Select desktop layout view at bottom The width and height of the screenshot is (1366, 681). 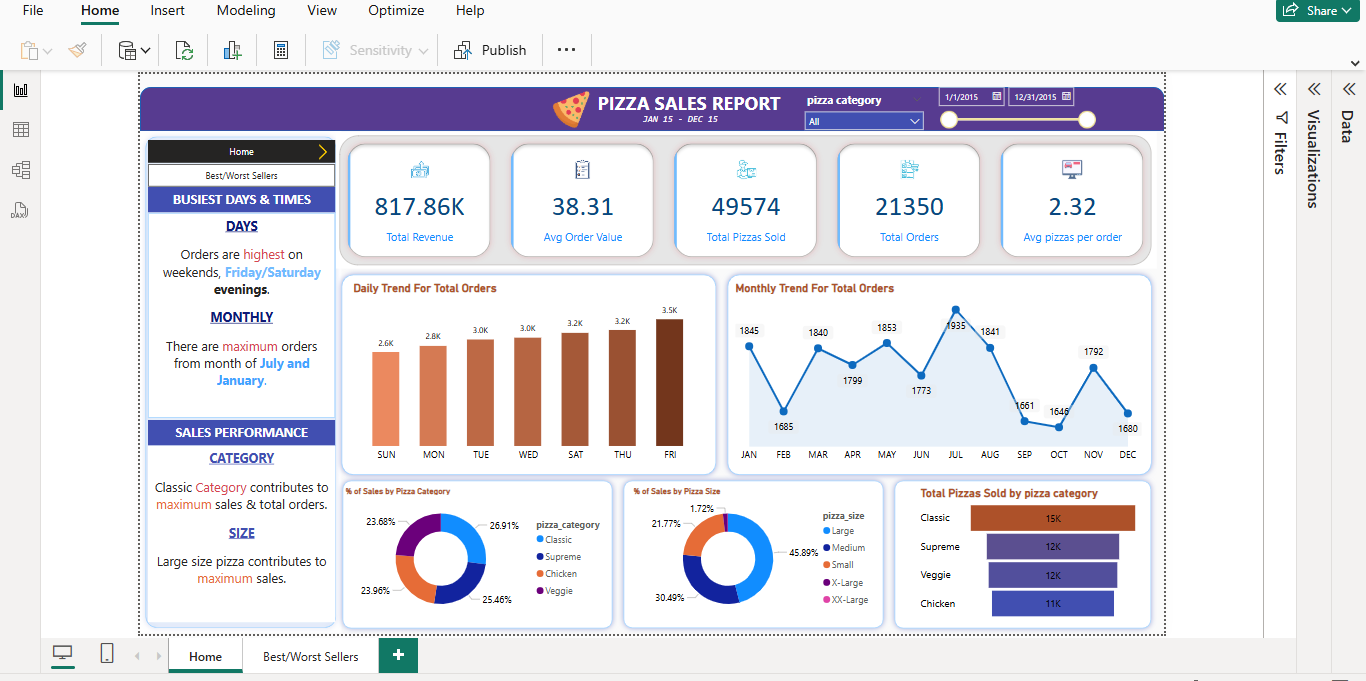pyautogui.click(x=63, y=654)
